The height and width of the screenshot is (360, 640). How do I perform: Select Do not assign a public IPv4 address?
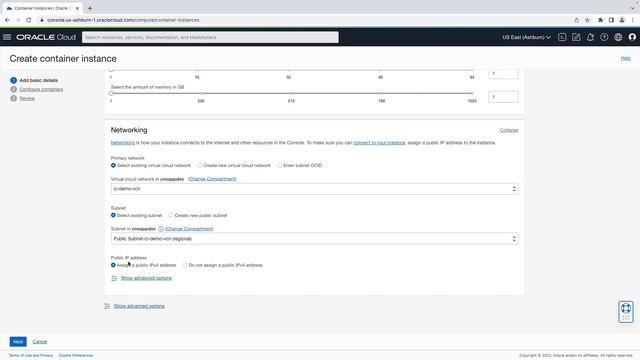[184, 265]
